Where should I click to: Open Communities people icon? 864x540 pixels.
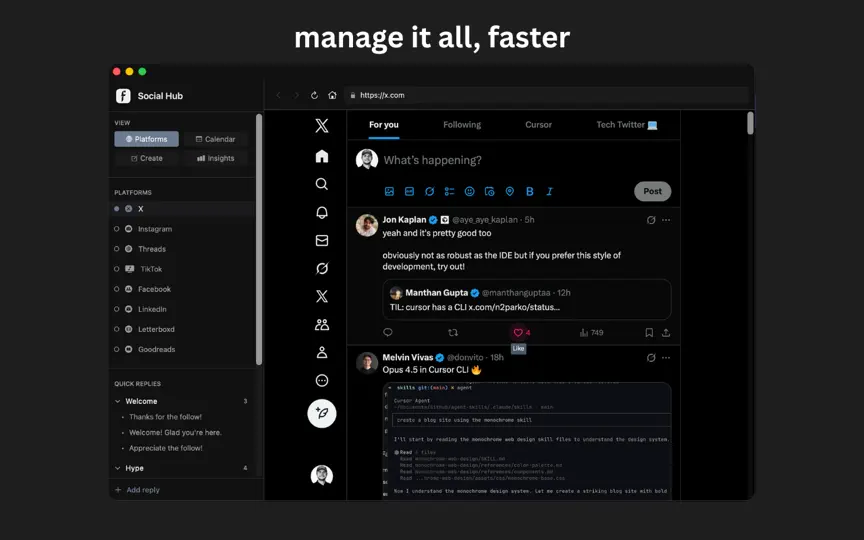[x=322, y=325]
